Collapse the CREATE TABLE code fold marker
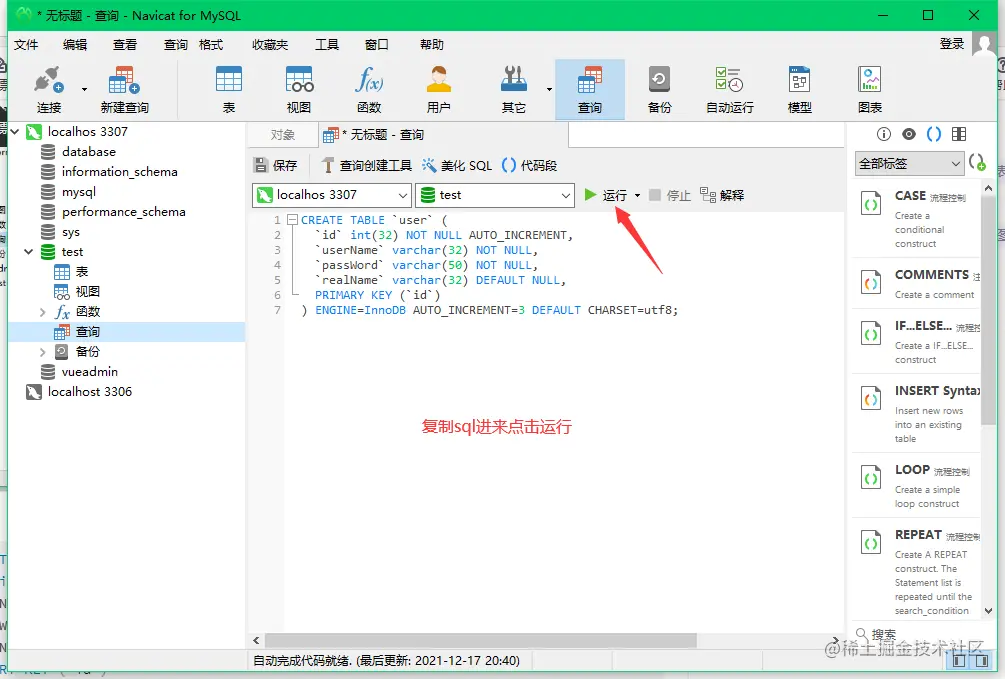 click(x=292, y=219)
